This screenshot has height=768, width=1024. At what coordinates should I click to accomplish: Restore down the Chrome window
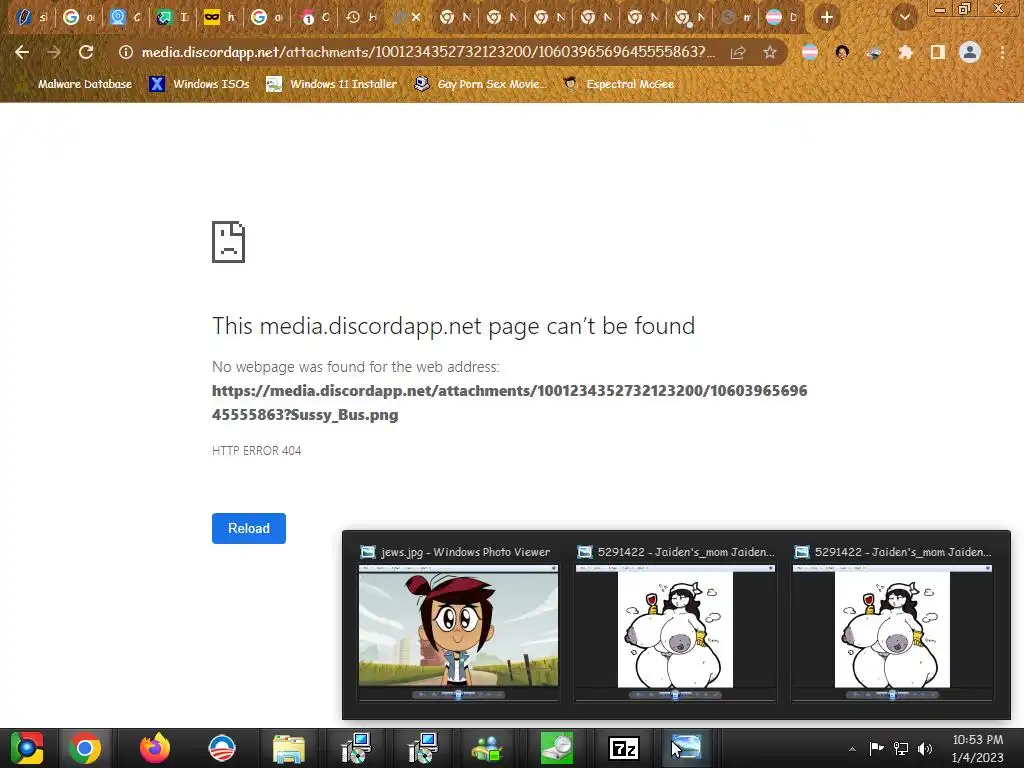click(964, 8)
